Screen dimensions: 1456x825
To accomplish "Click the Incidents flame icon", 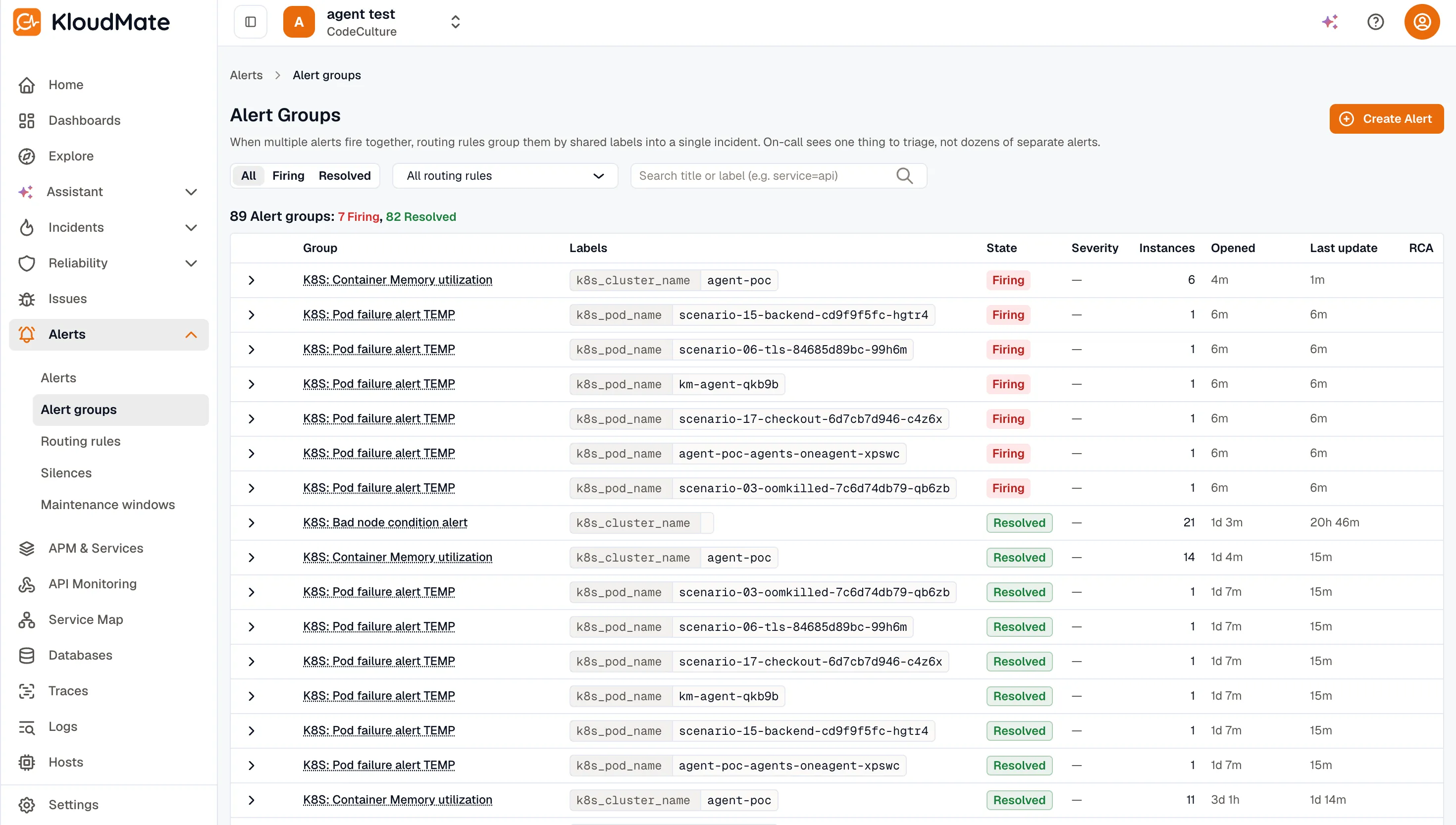I will (x=27, y=227).
